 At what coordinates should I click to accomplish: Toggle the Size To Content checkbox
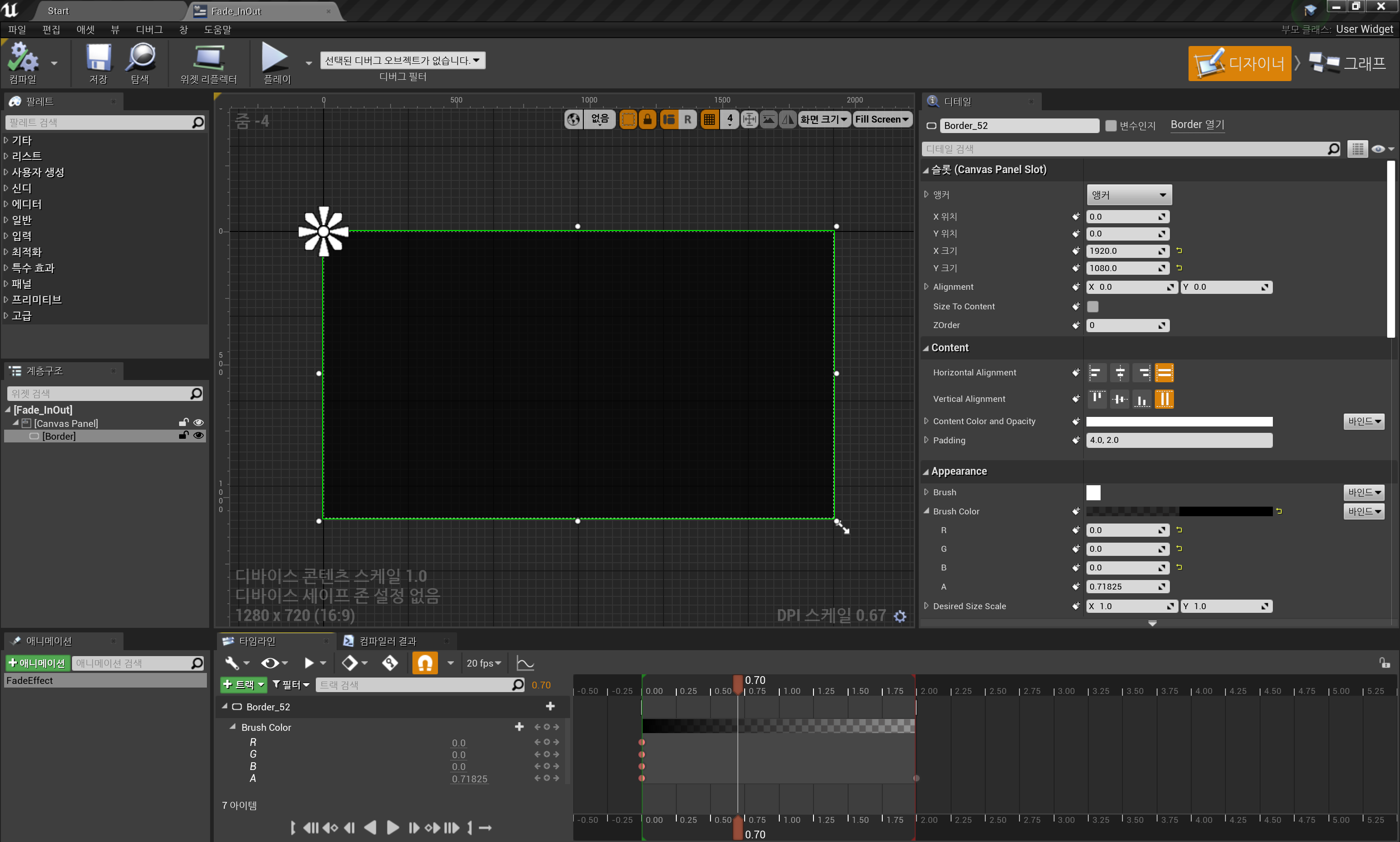pos(1092,306)
